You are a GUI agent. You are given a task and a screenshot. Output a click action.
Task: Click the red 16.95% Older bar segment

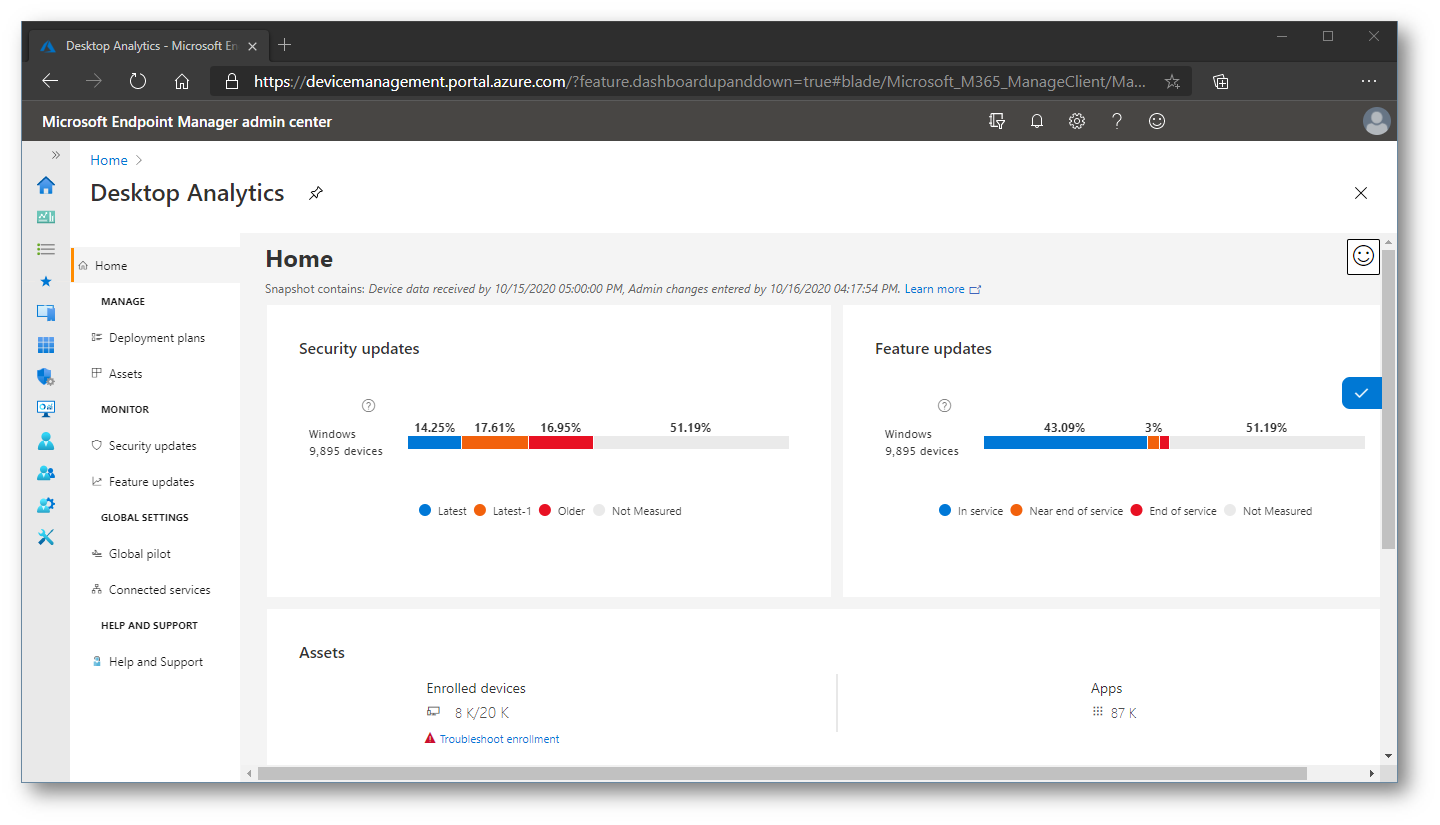[x=561, y=442]
